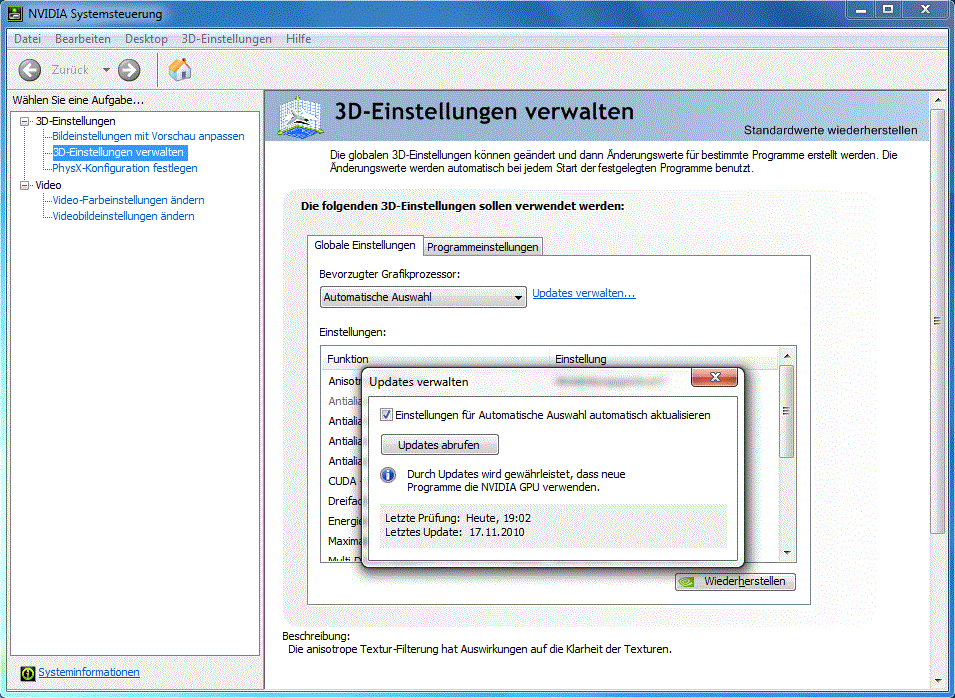The width and height of the screenshot is (955, 698).
Task: Click the forward navigation arrow icon
Action: click(129, 70)
